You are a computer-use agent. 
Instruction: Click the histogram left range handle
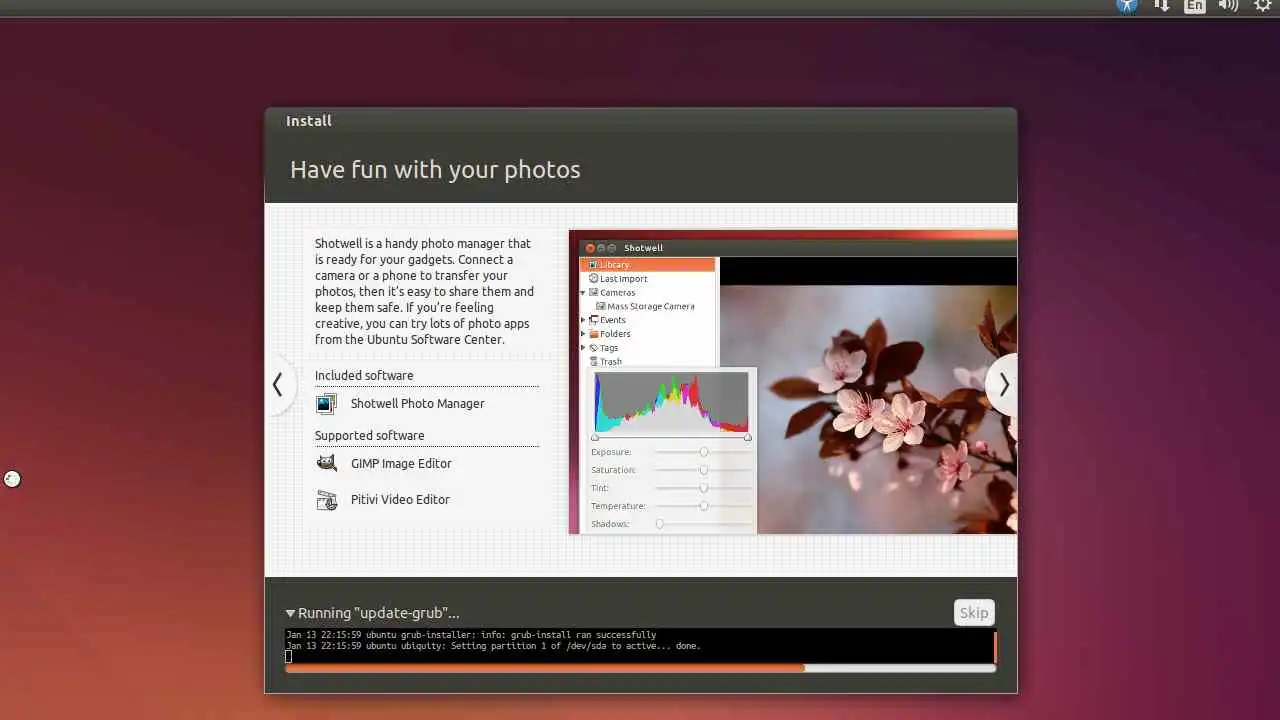595,438
